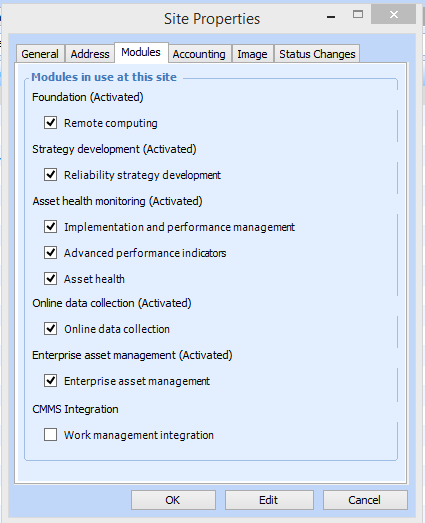This screenshot has width=425, height=523.
Task: Open the Address tab
Action: [x=90, y=54]
